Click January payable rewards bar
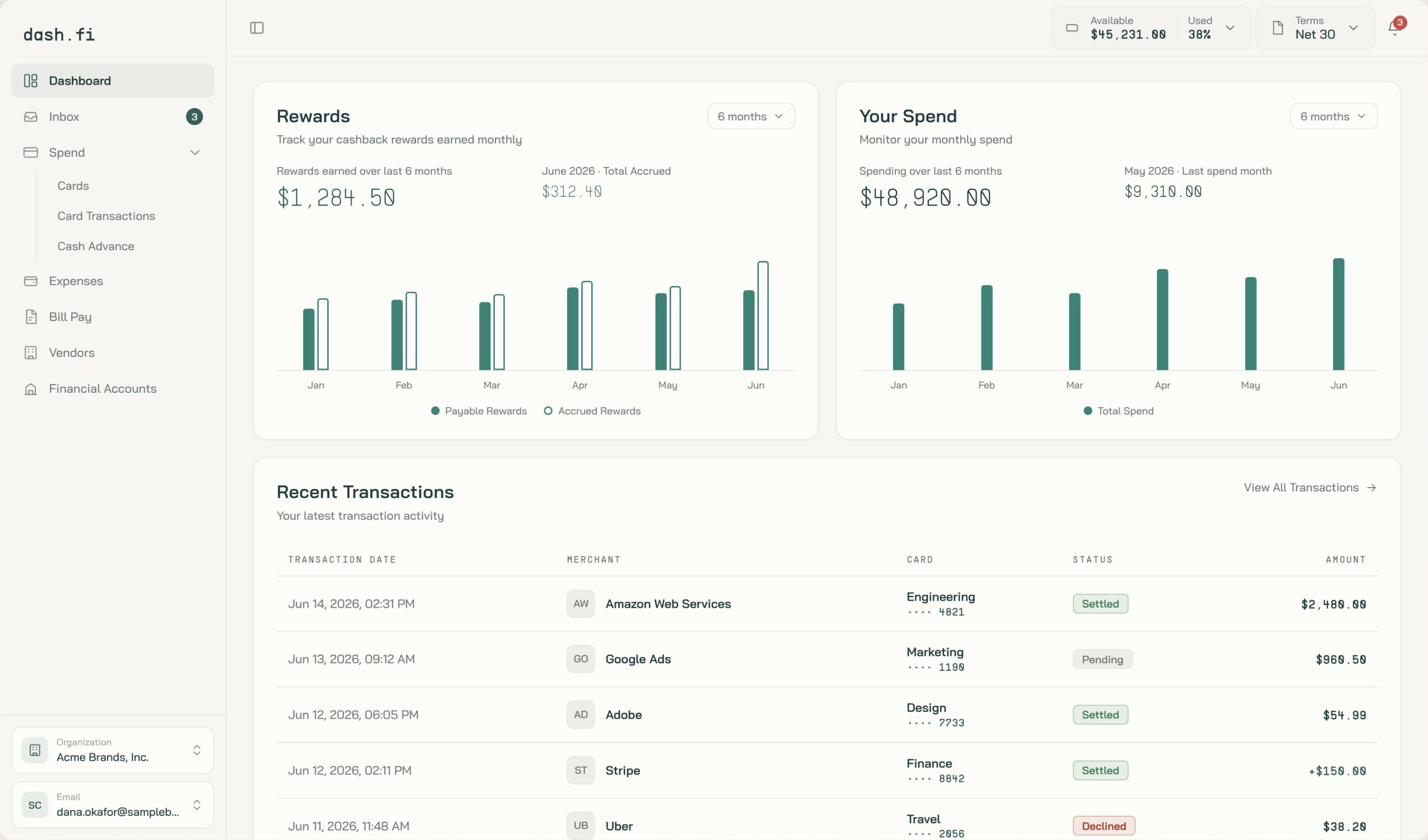This screenshot has width=1428, height=840. 309,339
